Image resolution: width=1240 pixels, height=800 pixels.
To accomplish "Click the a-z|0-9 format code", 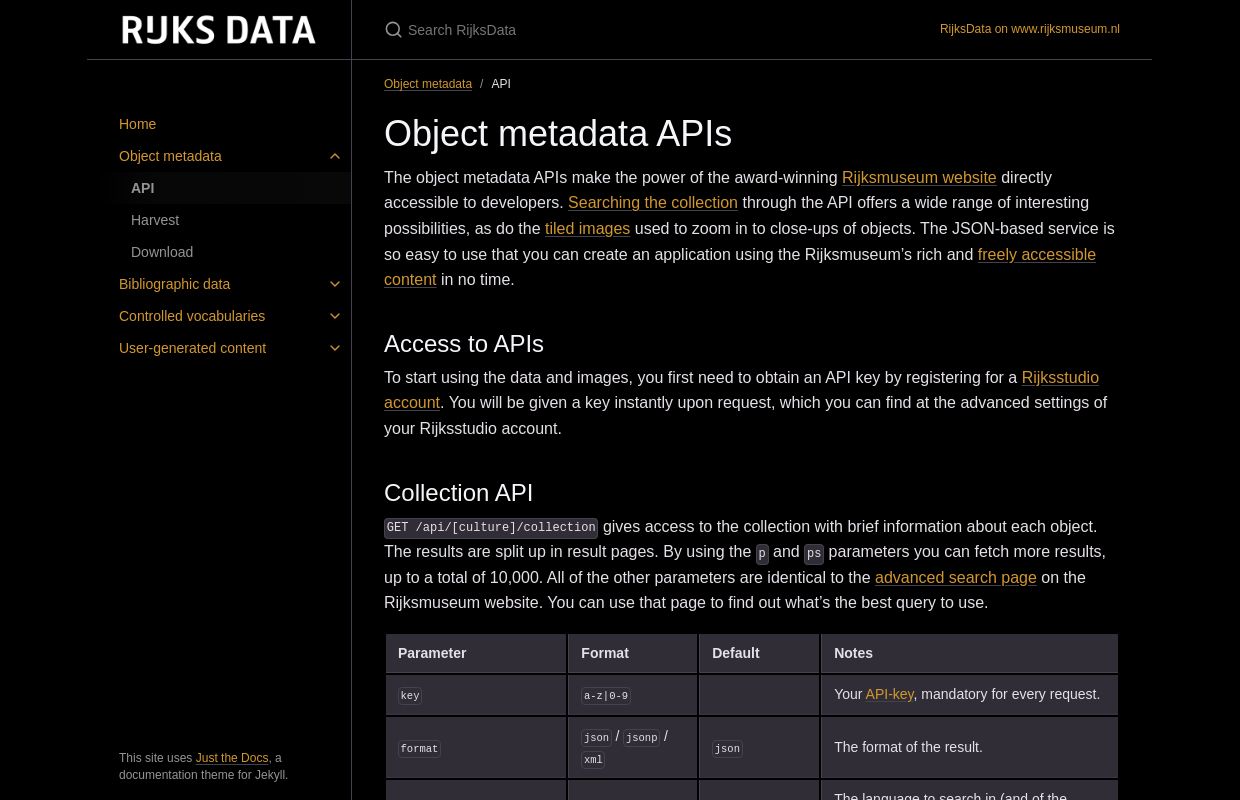I will click(606, 696).
